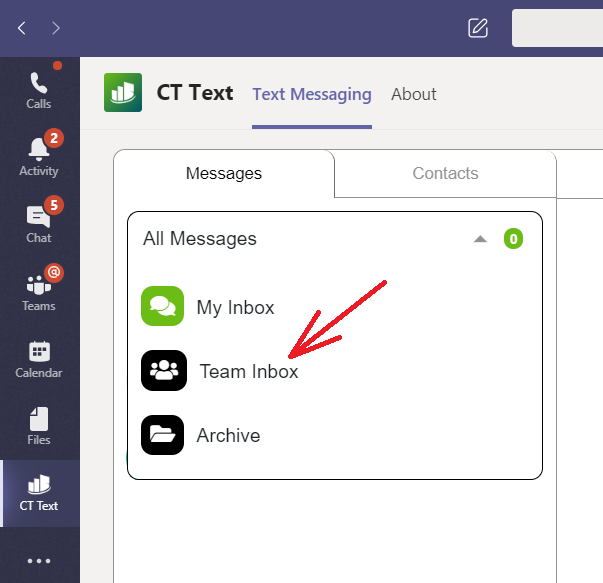
Task: Collapse the All Messages list arrow
Action: pos(480,239)
